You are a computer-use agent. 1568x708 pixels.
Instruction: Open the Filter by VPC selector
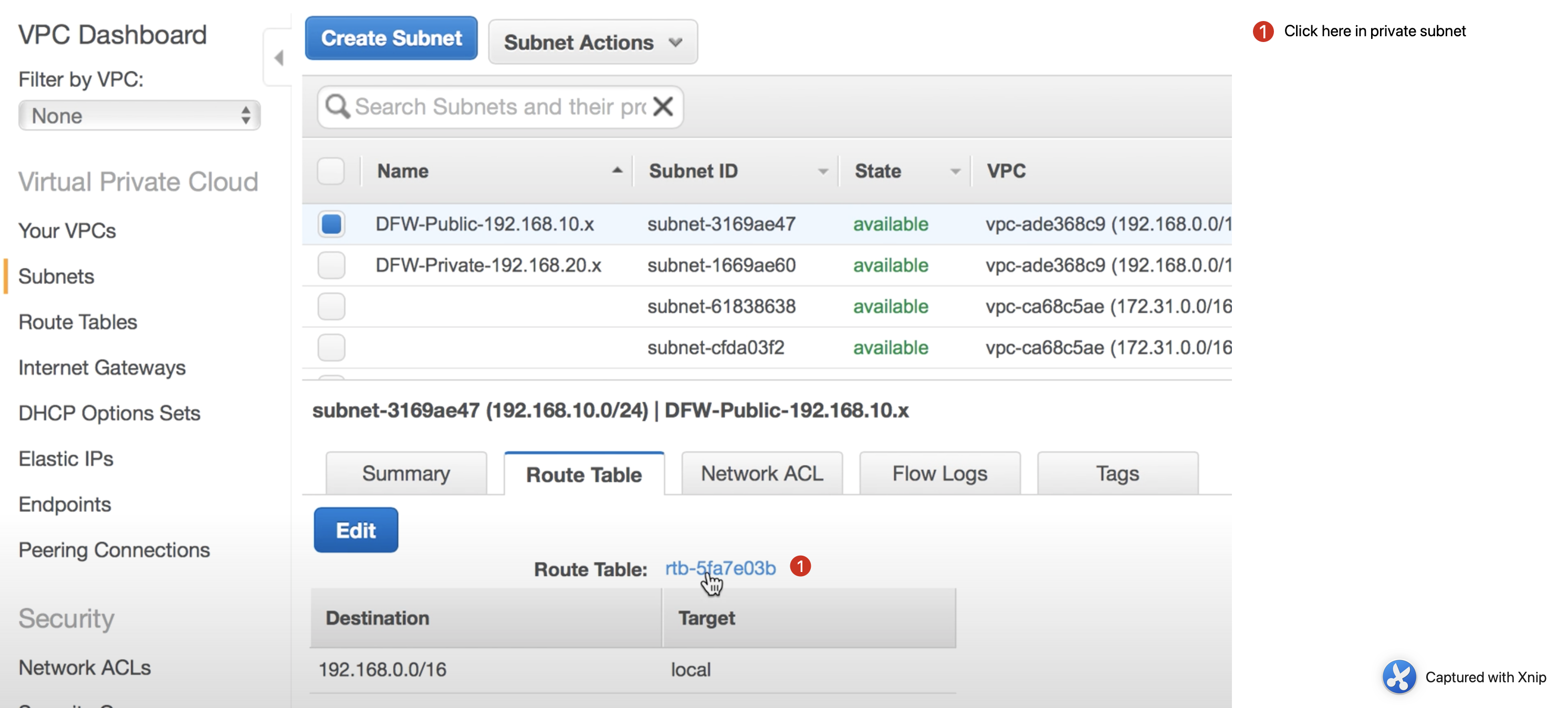point(139,115)
